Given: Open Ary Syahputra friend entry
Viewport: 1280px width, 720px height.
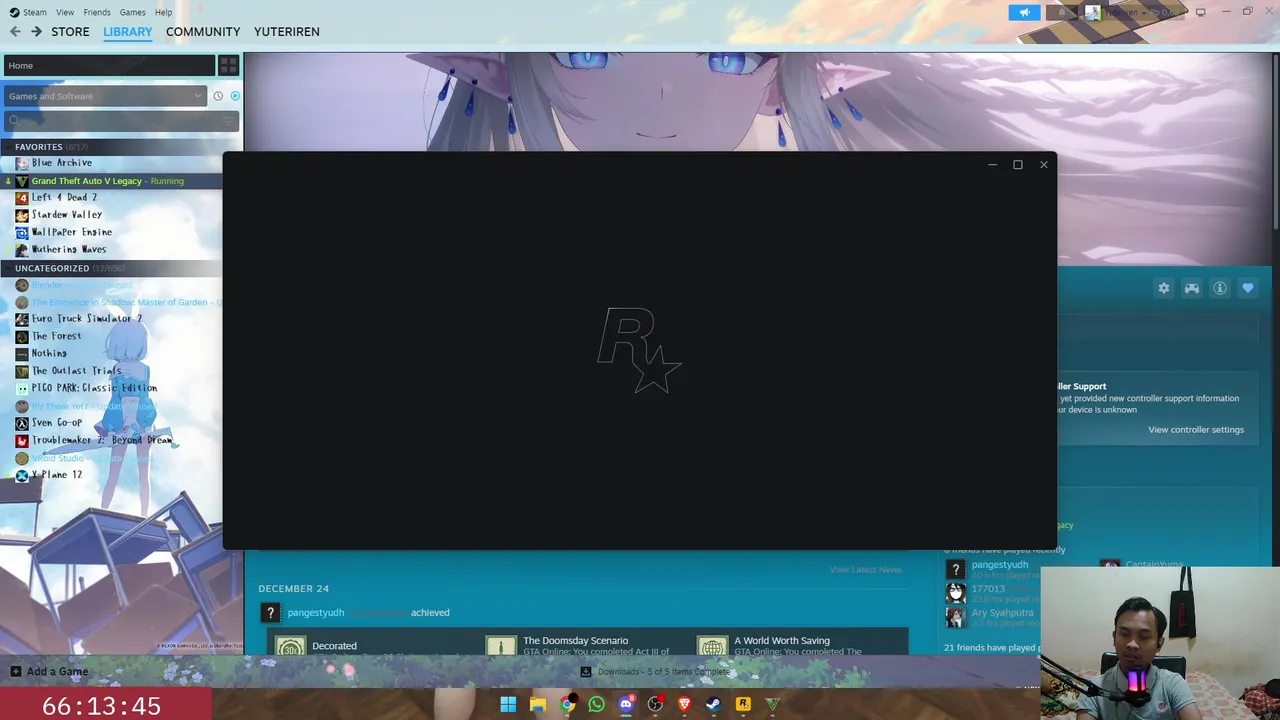Looking at the screenshot, I should 1002,613.
